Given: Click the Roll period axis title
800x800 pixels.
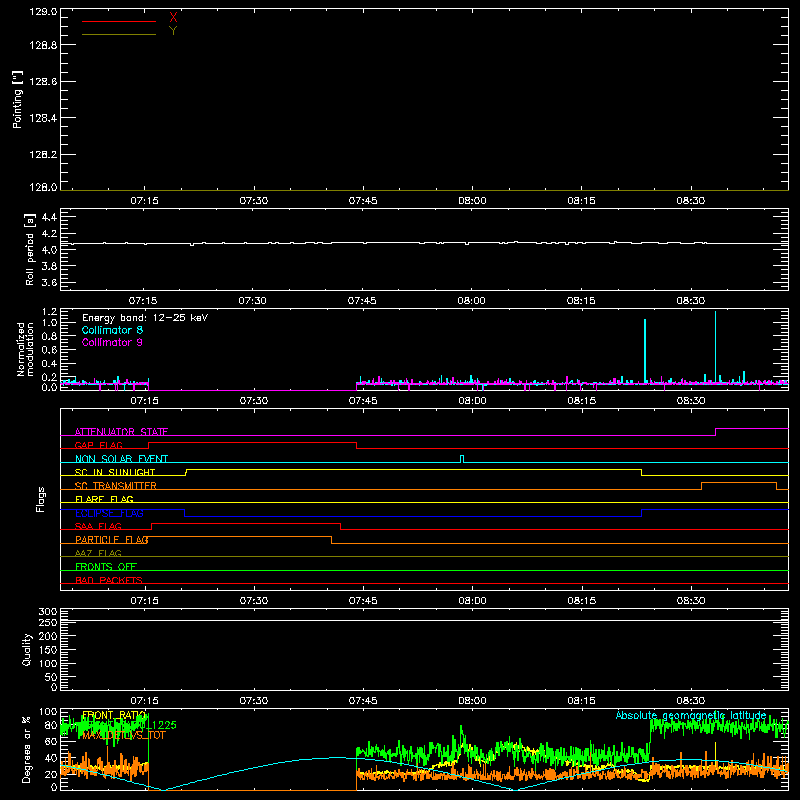Looking at the screenshot, I should [x=30, y=249].
